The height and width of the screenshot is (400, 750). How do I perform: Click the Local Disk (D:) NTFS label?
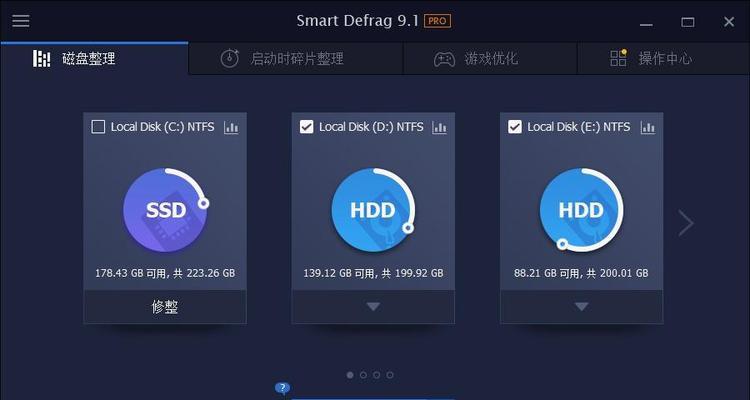point(371,127)
